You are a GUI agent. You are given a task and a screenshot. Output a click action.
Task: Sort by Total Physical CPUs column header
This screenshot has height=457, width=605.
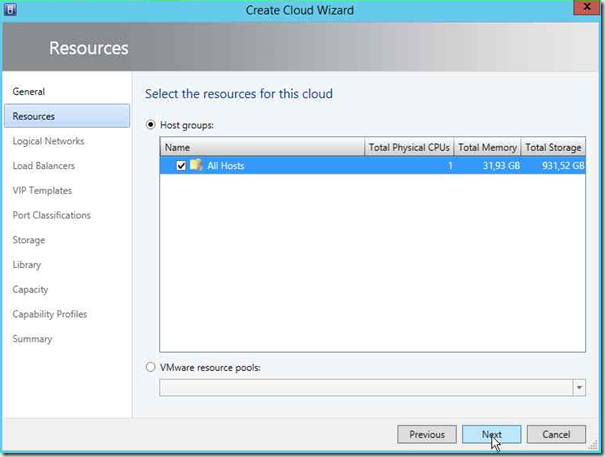tap(409, 147)
